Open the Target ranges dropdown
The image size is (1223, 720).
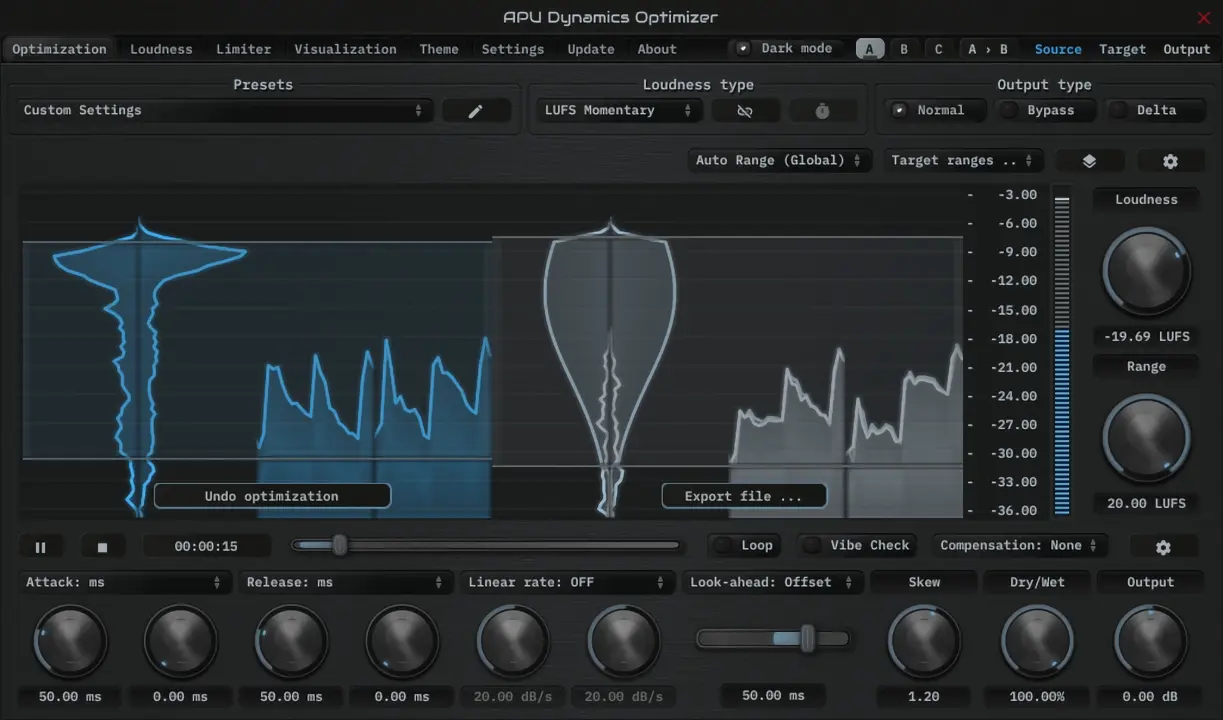pos(963,161)
